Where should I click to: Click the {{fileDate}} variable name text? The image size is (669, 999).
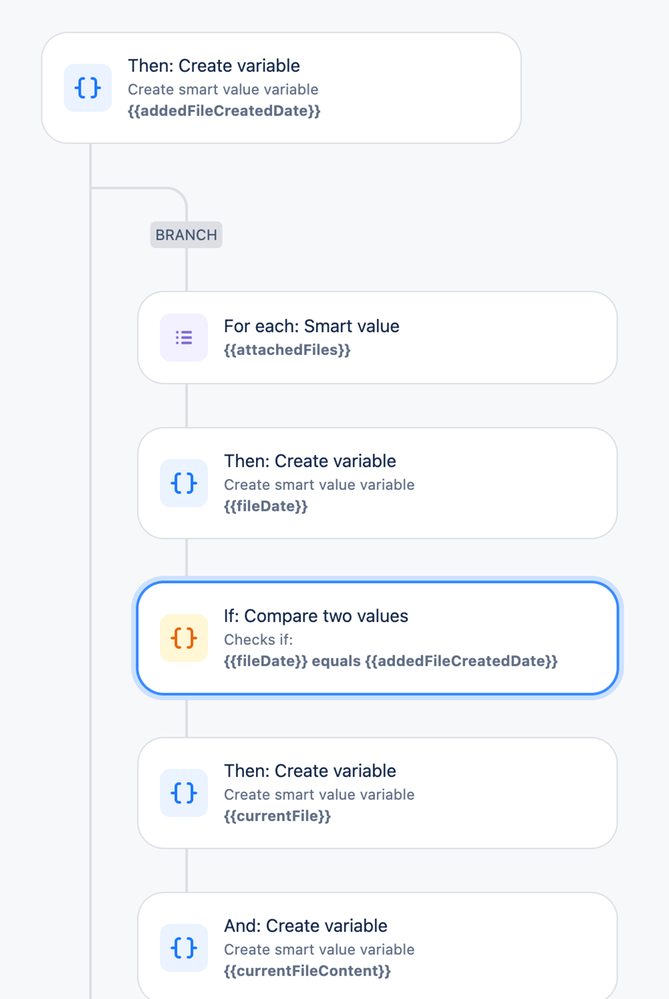point(266,507)
